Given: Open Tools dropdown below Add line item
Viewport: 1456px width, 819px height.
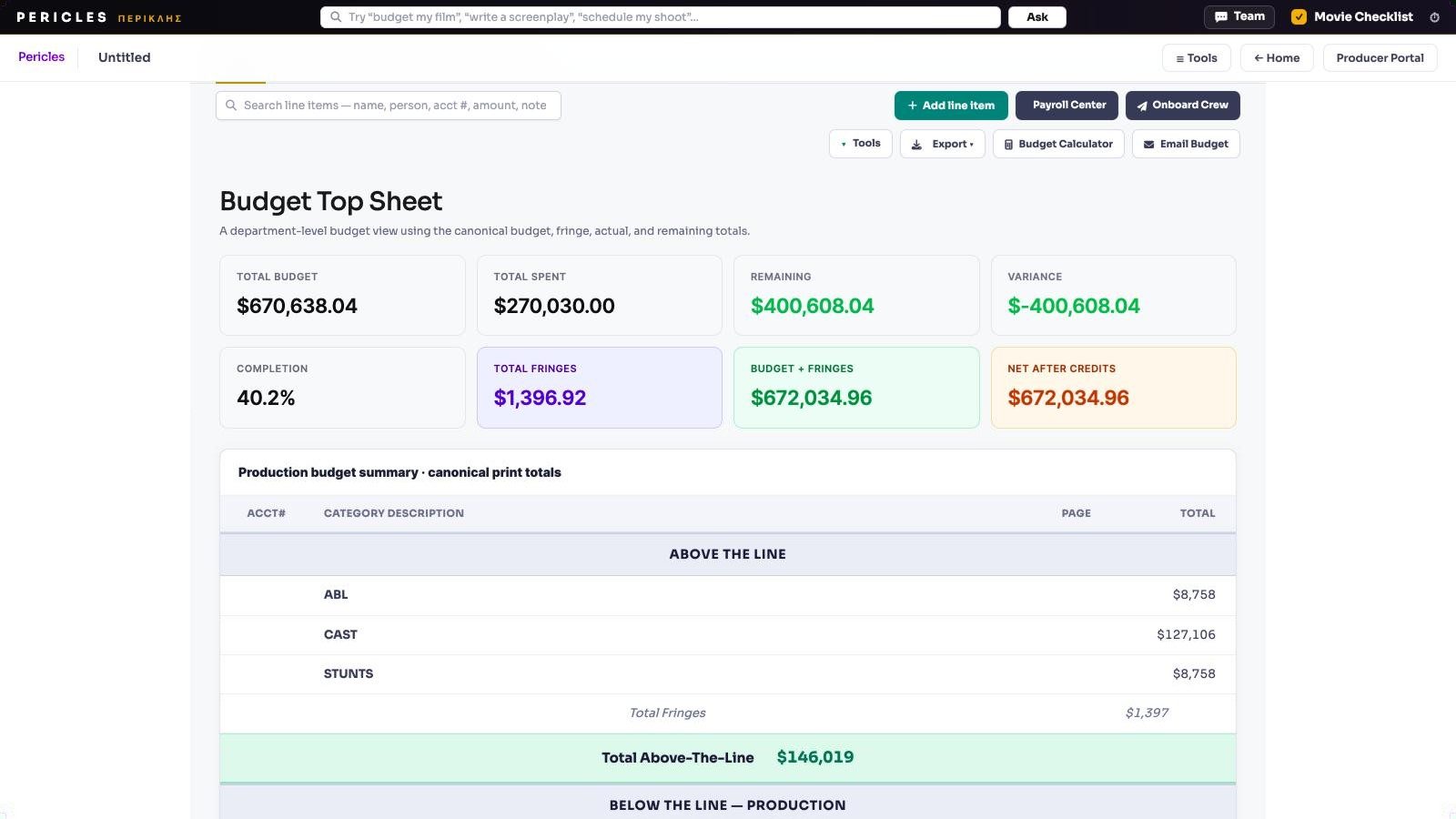Looking at the screenshot, I should click(860, 144).
